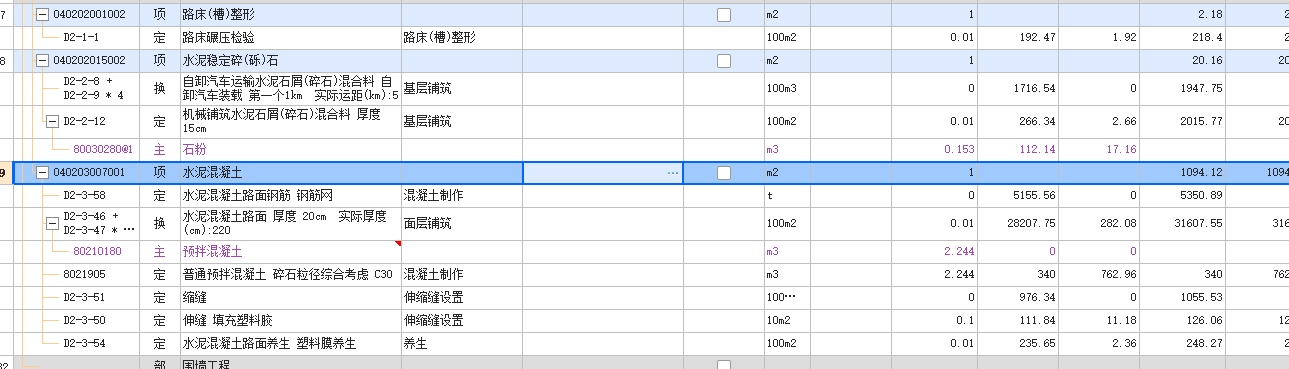
Task: Collapse the 040202001002 tree row
Action: (x=42, y=15)
